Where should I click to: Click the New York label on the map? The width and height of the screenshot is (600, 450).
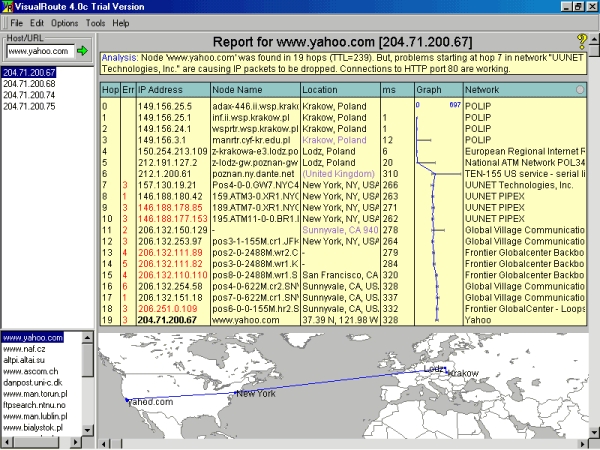point(256,393)
